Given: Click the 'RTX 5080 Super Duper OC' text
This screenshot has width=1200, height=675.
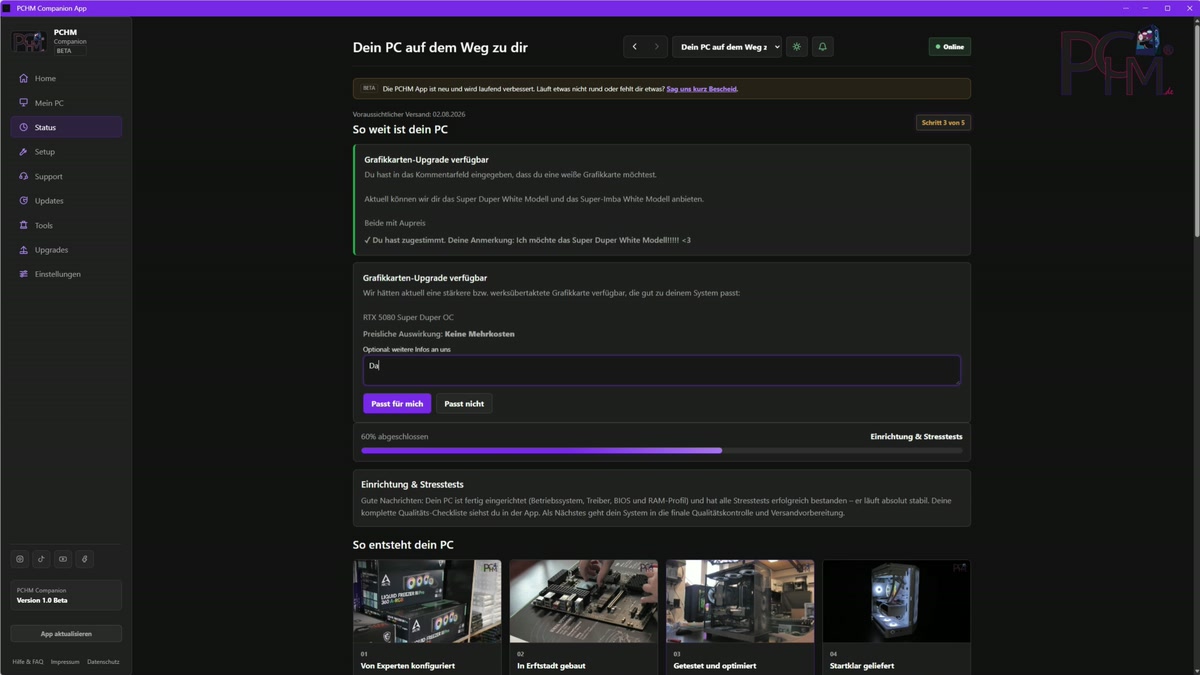Looking at the screenshot, I should point(408,317).
